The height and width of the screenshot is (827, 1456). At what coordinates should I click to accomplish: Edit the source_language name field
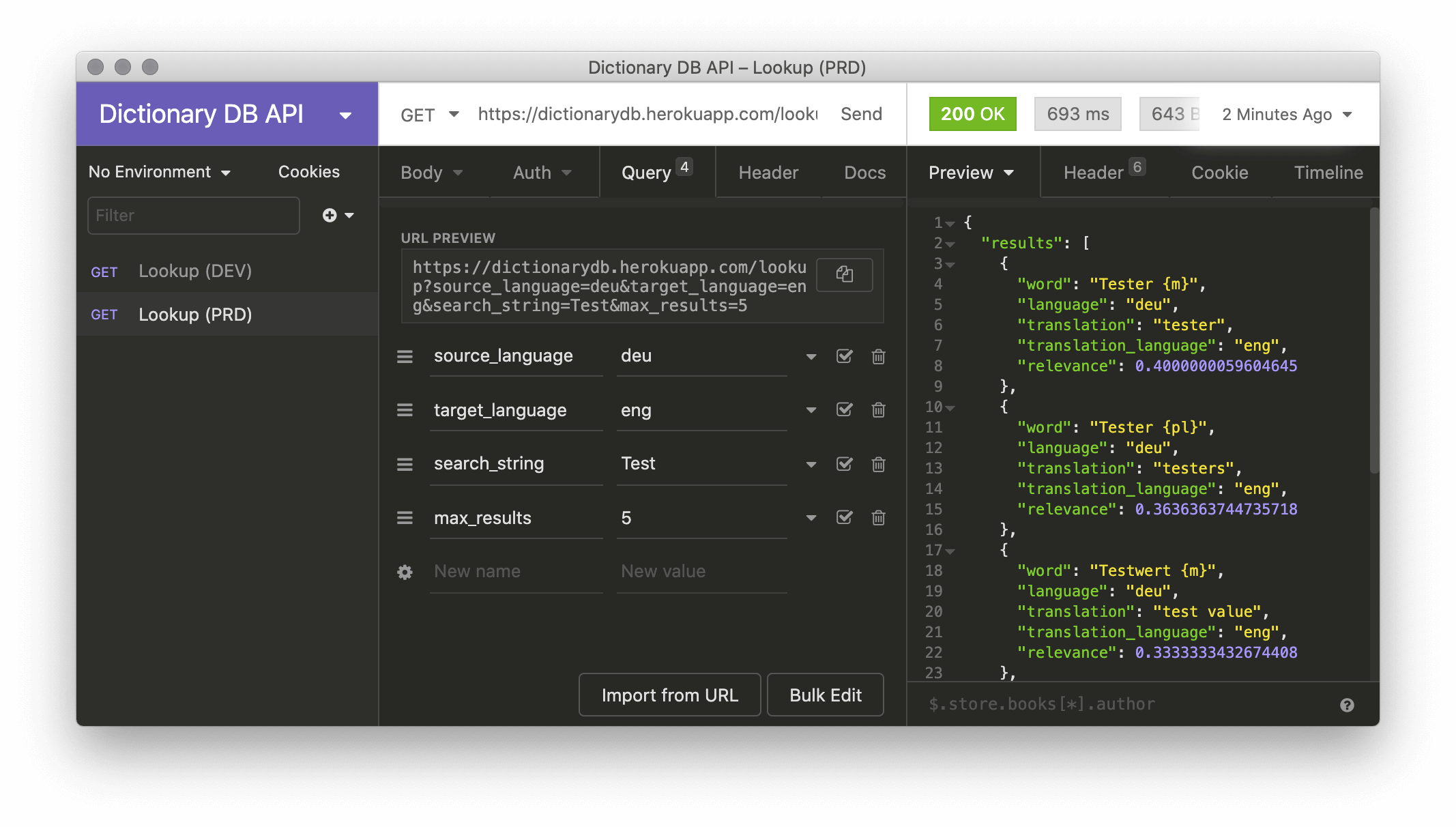click(x=516, y=356)
